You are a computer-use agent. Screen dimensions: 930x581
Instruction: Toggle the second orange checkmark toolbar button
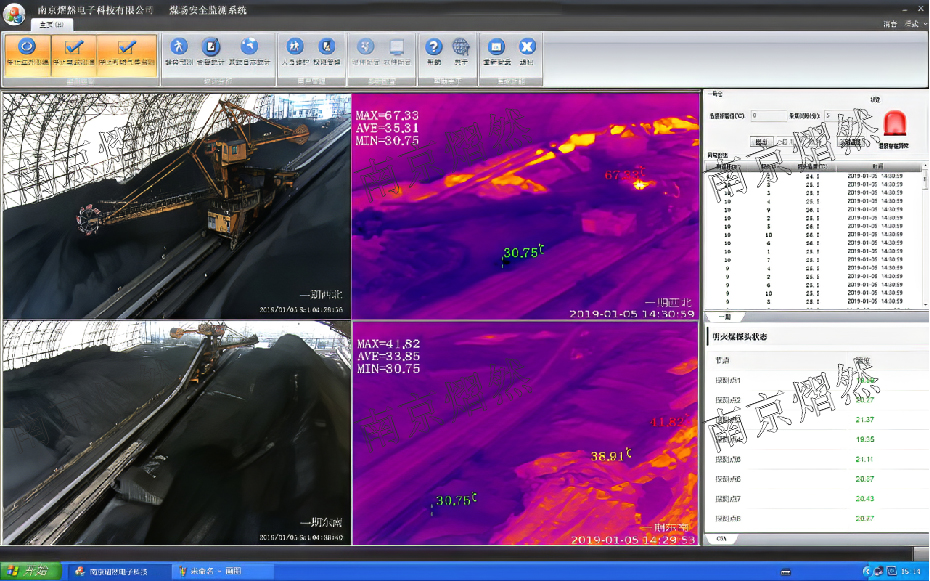coord(74,50)
